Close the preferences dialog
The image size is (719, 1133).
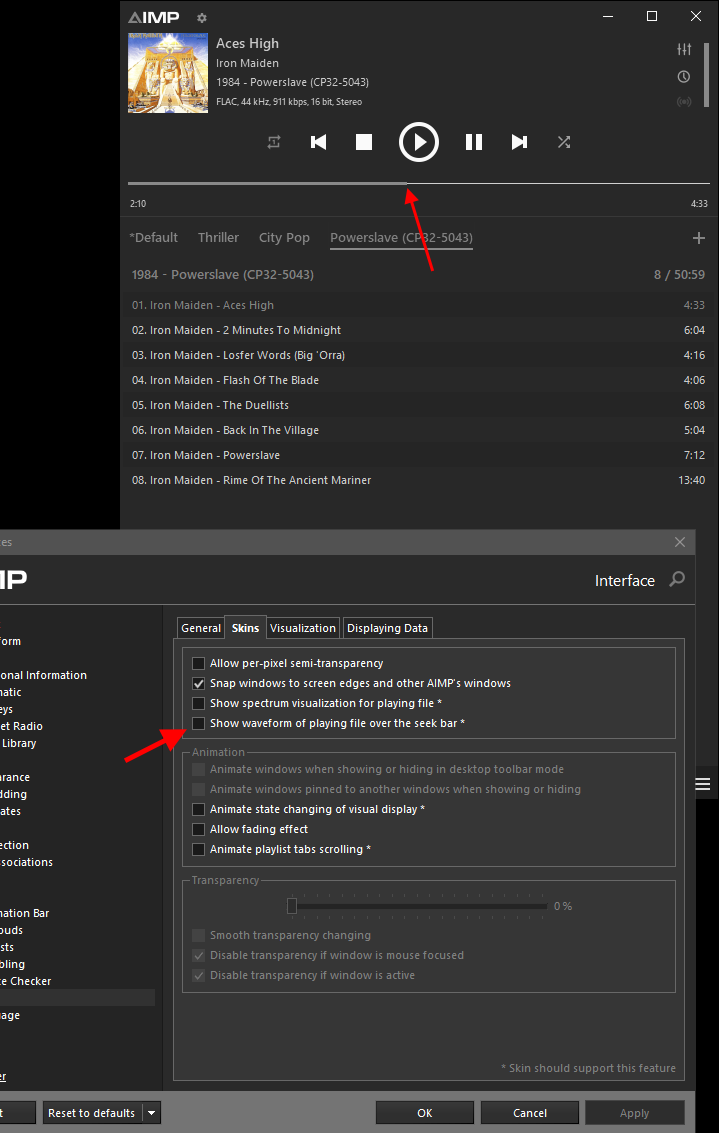[680, 542]
